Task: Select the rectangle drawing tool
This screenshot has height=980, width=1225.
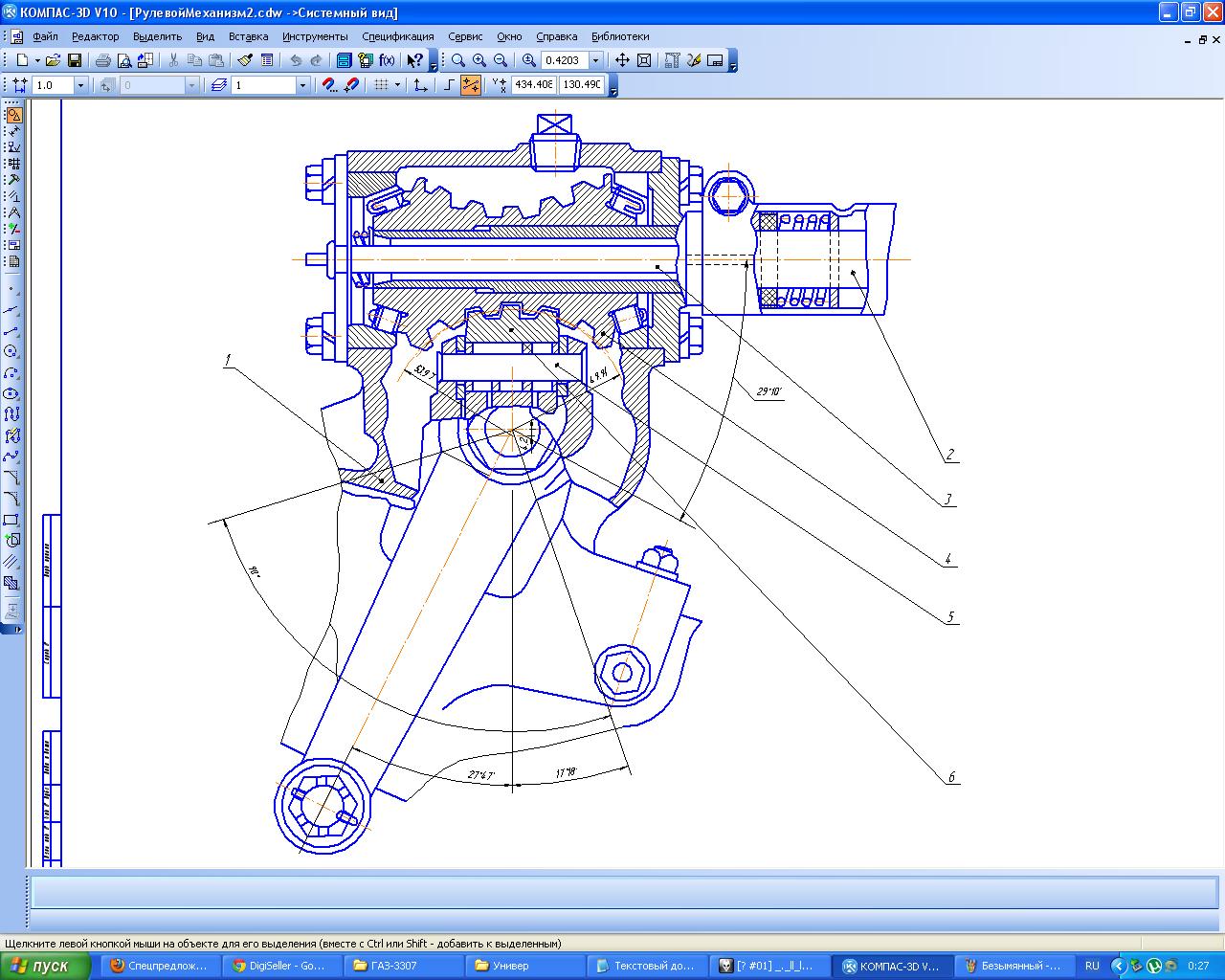Action: pyautogui.click(x=11, y=520)
